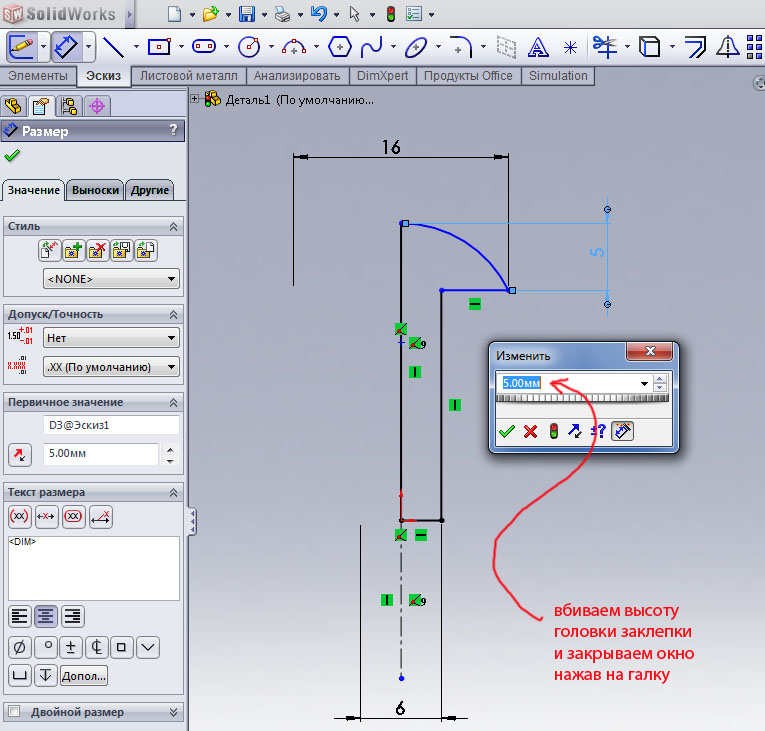Open tolerance type dropdown showing Нет
765x731 pixels.
coord(111,338)
